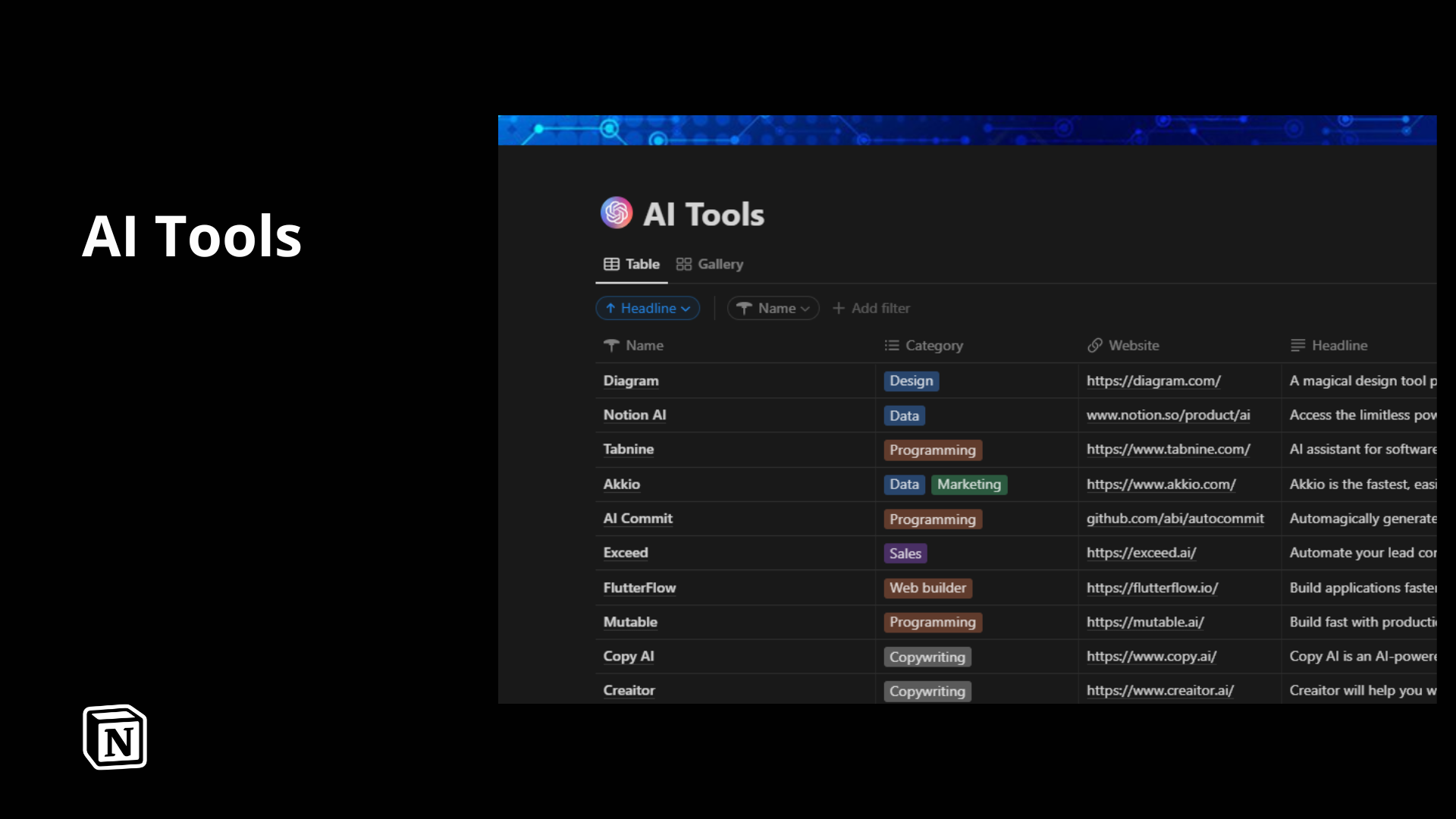This screenshot has height=819, width=1456.
Task: Click the Copywriting tag on Copy AI row
Action: pos(927,657)
